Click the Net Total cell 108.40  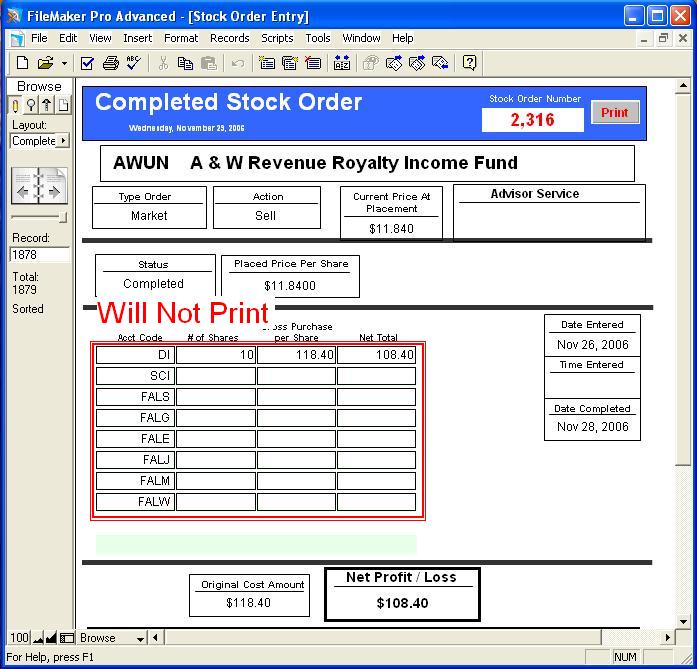coord(377,355)
